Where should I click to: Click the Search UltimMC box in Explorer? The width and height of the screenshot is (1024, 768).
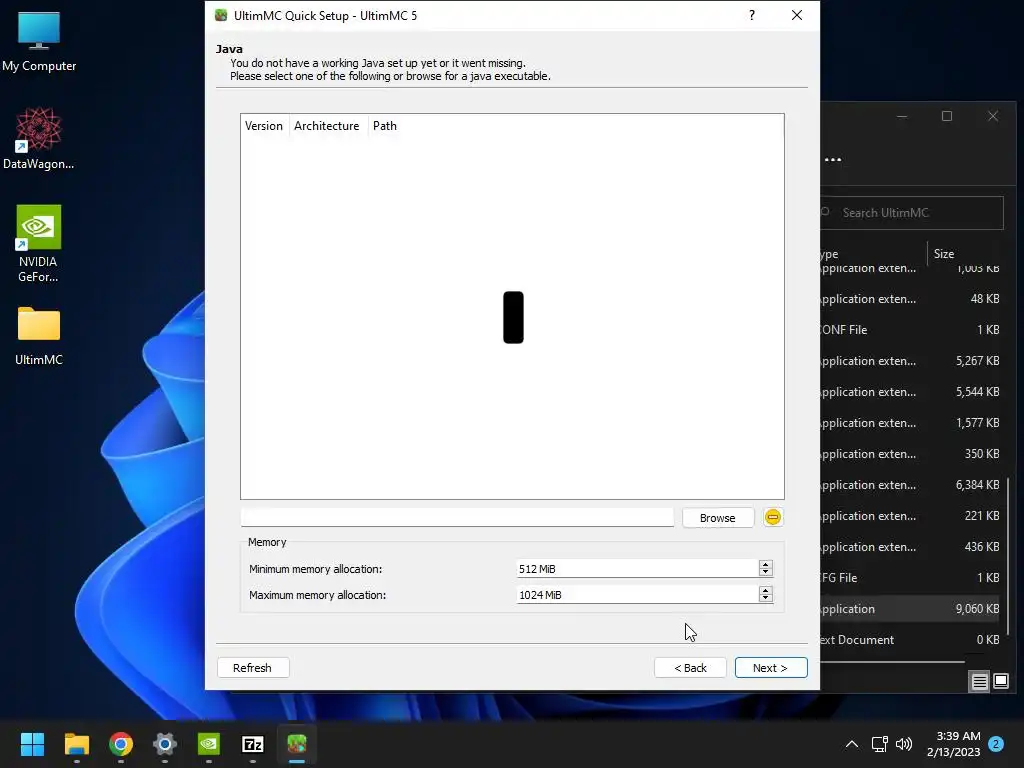[x=912, y=213]
